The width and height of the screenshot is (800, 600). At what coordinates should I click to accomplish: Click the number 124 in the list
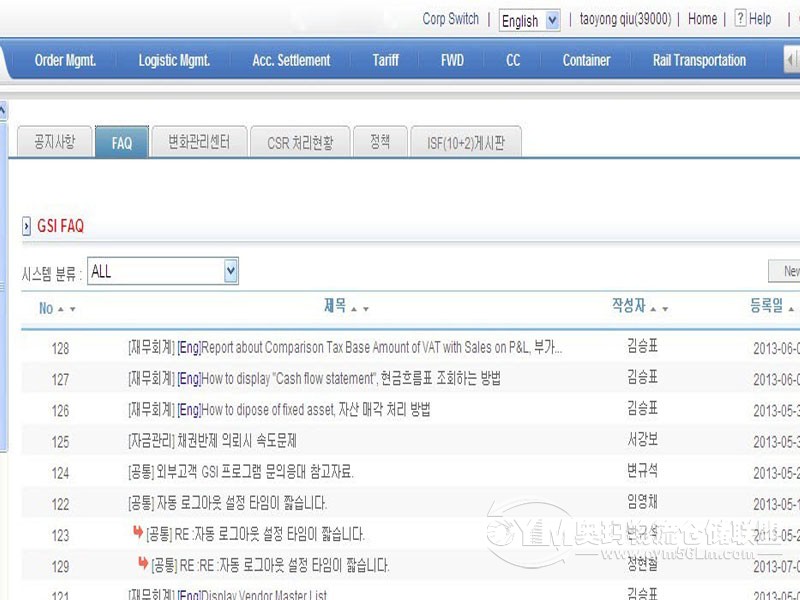(60, 473)
